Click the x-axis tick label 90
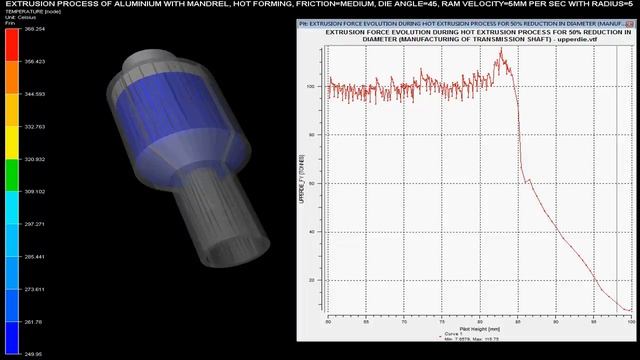 pos(556,322)
